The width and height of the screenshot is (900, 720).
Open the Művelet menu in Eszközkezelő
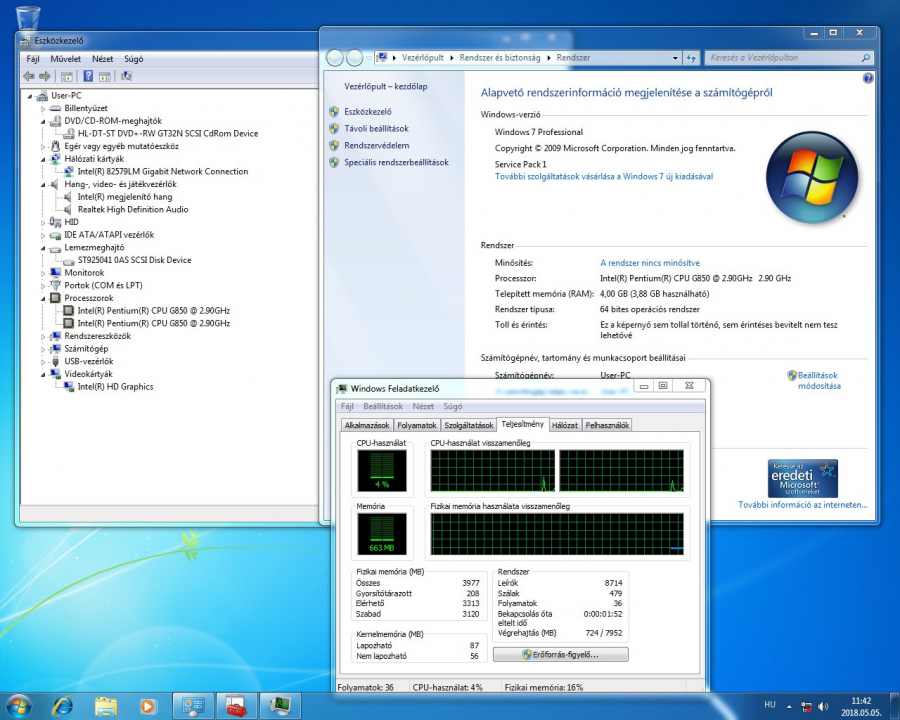[x=65, y=59]
